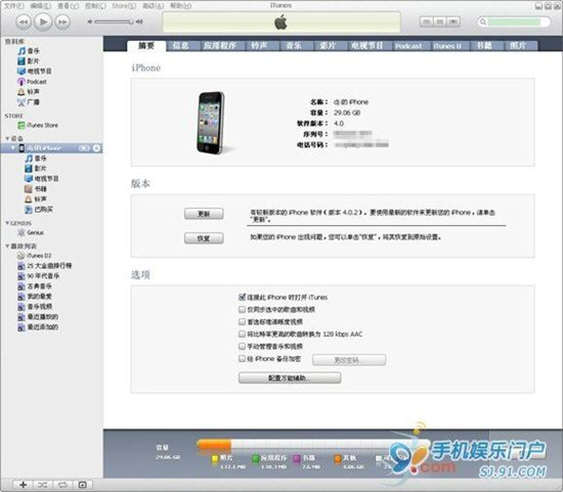Click the 配置万能辅助 button
Viewport: 563px width, 492px height.
click(x=290, y=378)
